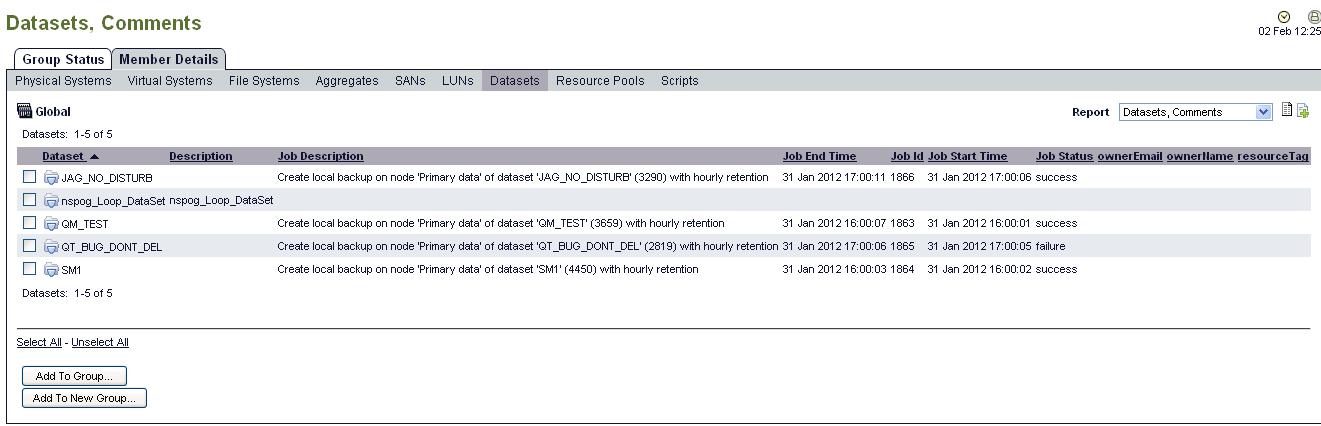Click the Add To New Group... button
Image resolution: width=1321 pixels, height=426 pixels.
click(84, 398)
